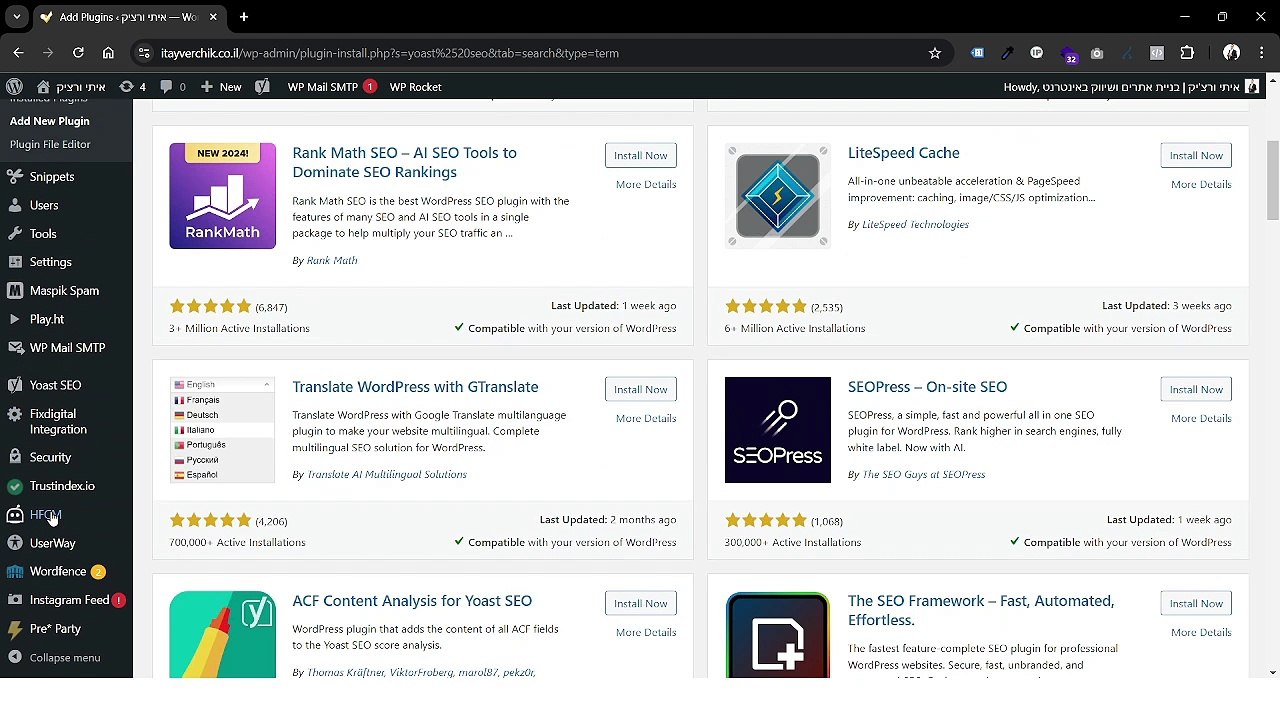Open Yoast SEO in the sidebar

point(55,385)
